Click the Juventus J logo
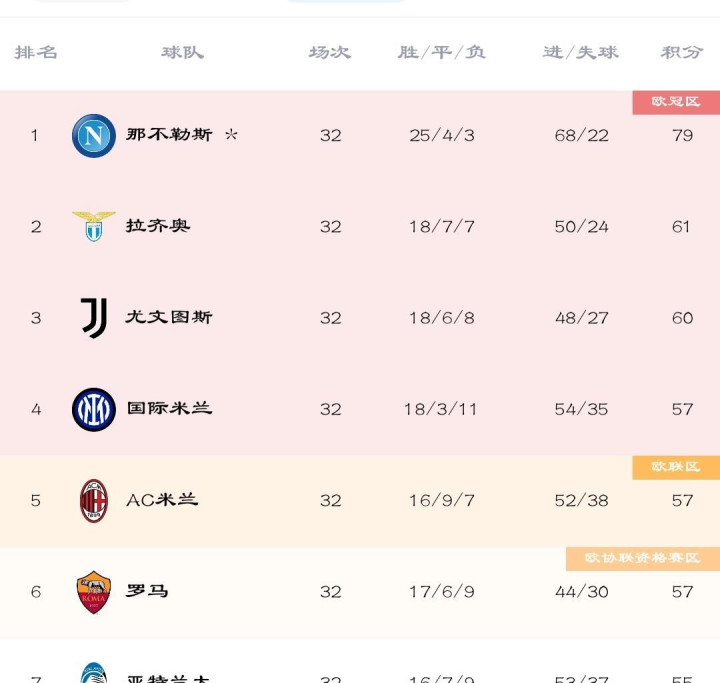 (94, 318)
